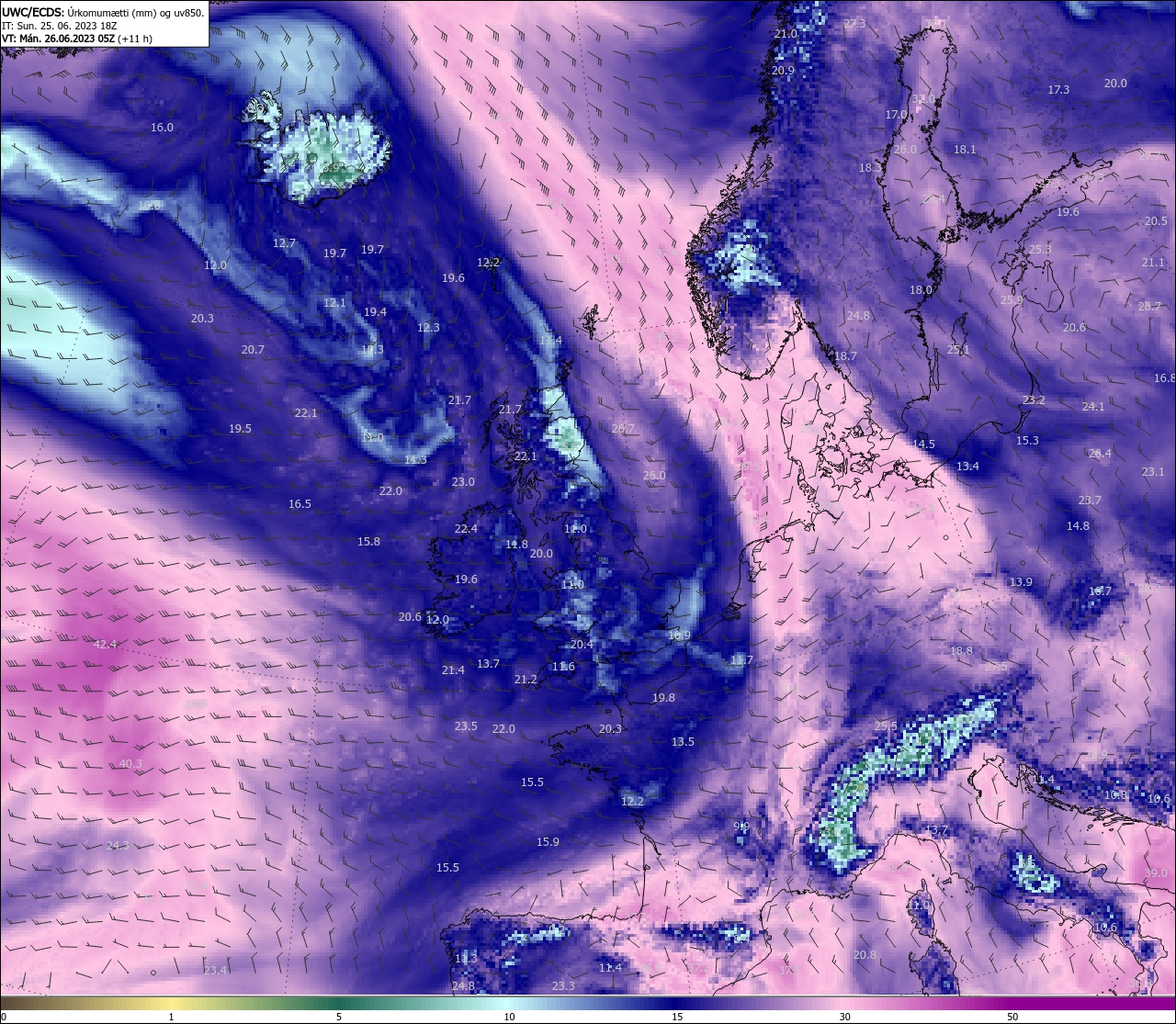The image size is (1176, 1024).
Task: Click the 30 label on the colour scale
Action: coord(844,1017)
